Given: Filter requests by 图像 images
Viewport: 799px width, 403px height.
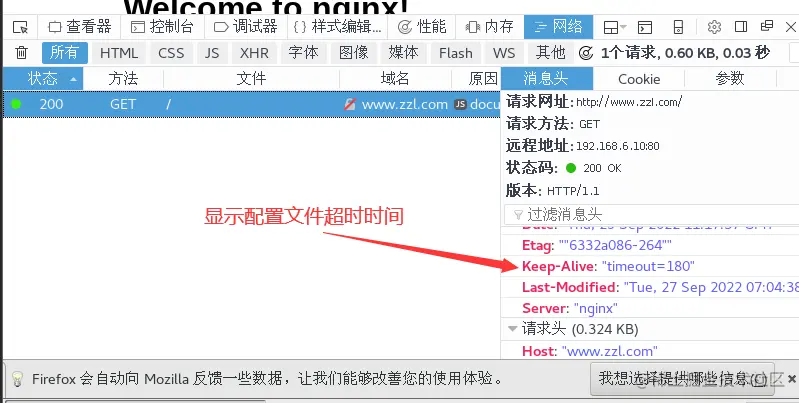Looking at the screenshot, I should tap(354, 53).
